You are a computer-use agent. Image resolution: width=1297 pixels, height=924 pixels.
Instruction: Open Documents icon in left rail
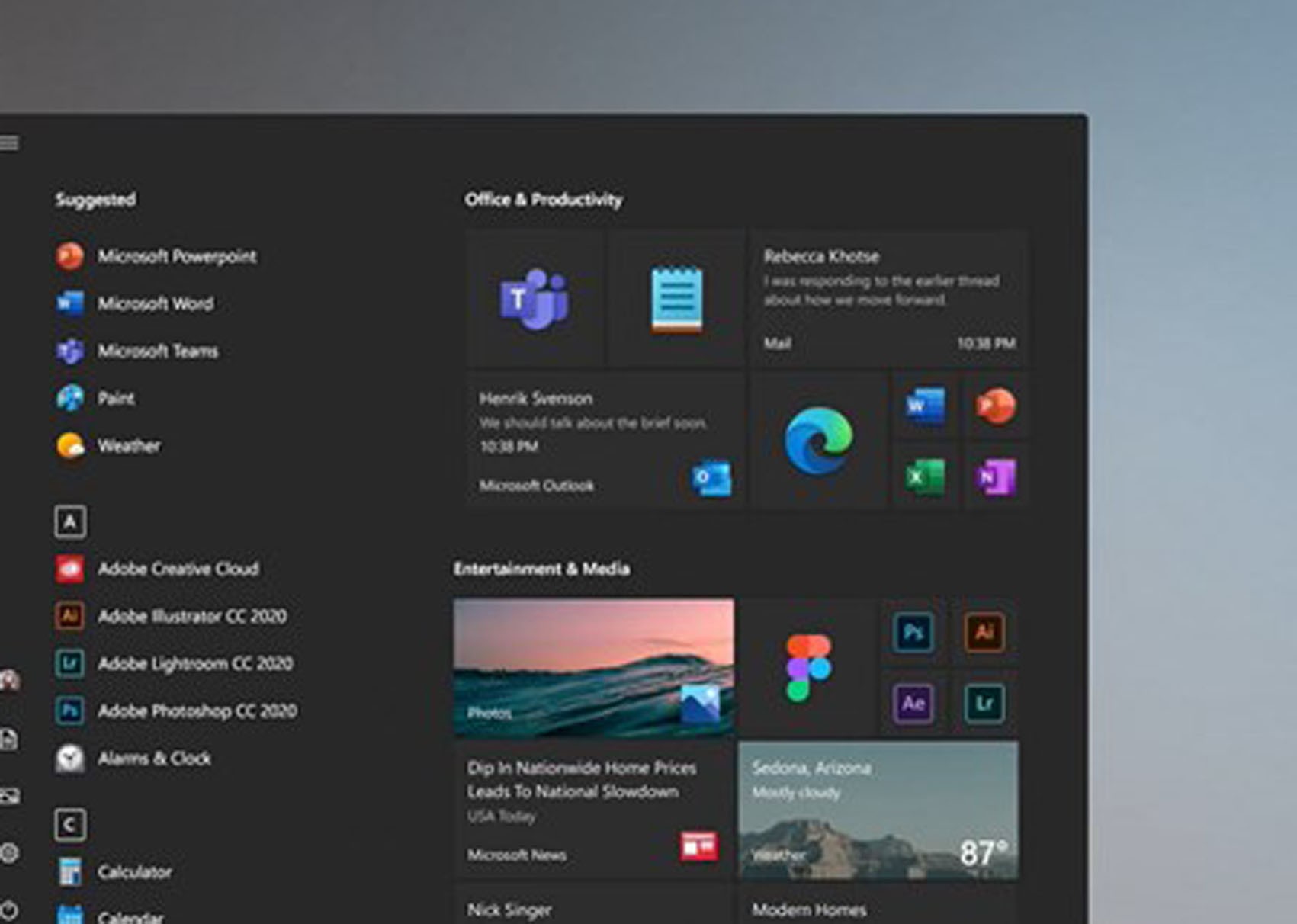pos(8,739)
